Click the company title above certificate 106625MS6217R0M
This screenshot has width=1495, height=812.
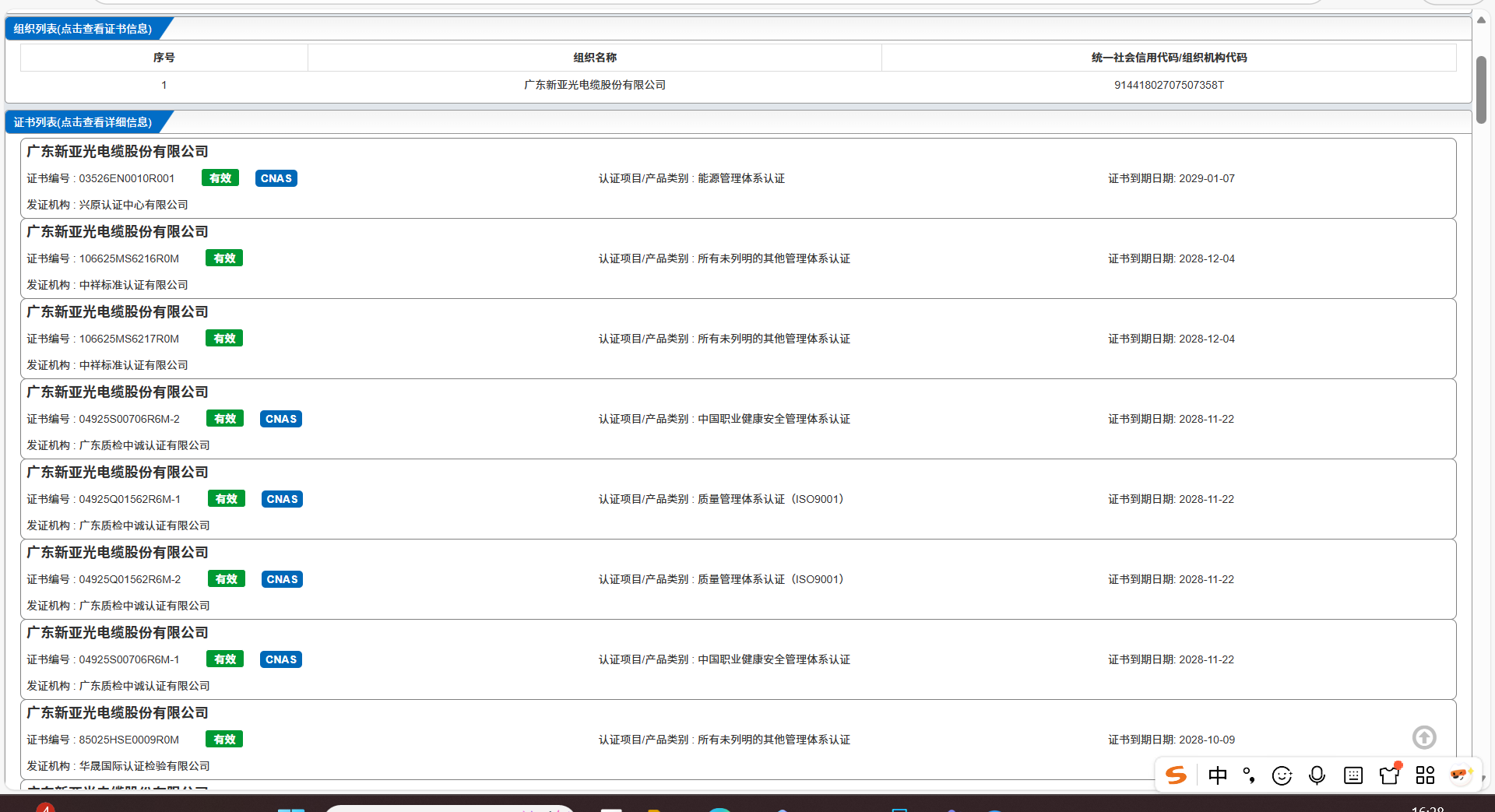point(118,312)
